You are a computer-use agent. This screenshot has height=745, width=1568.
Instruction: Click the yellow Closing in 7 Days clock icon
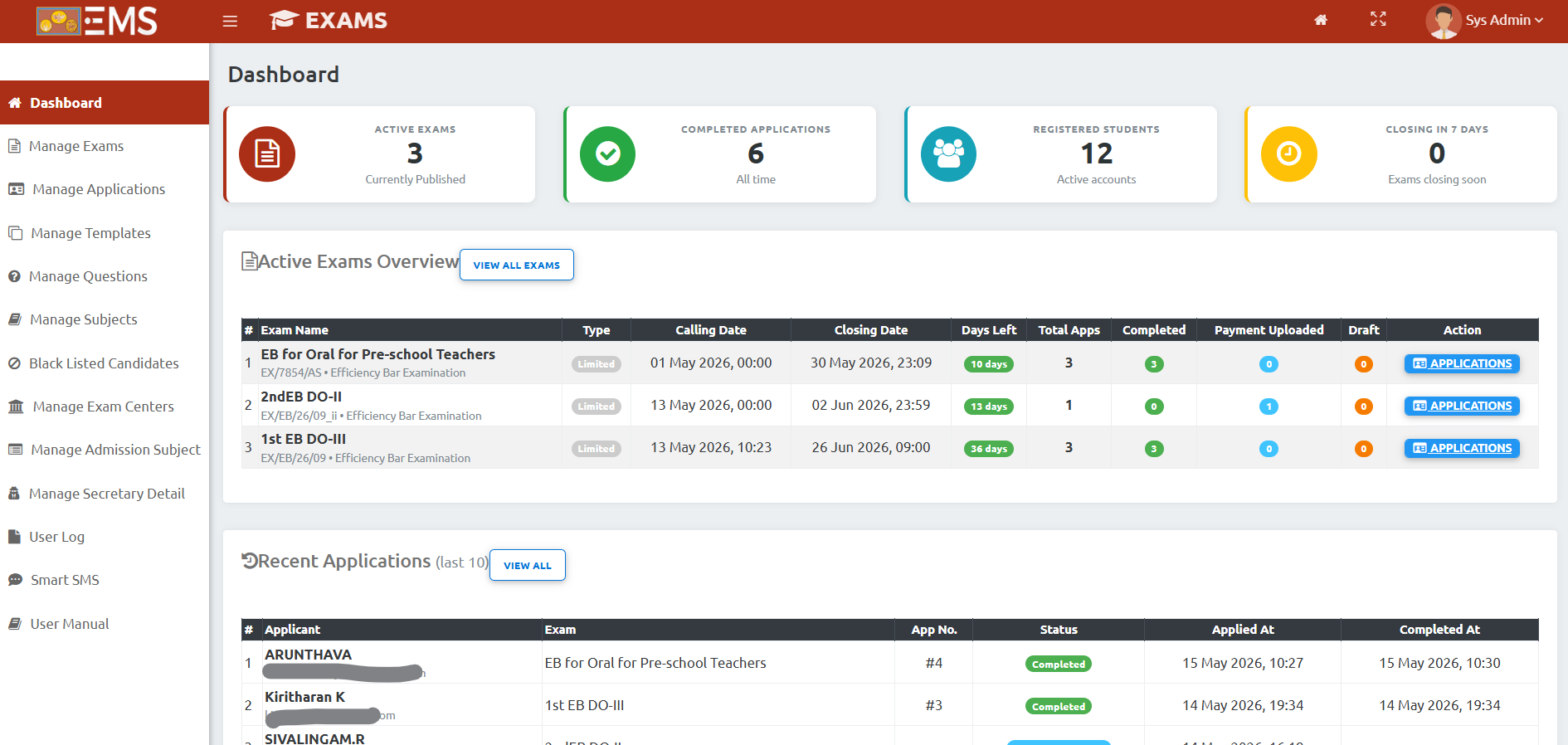coord(1289,154)
